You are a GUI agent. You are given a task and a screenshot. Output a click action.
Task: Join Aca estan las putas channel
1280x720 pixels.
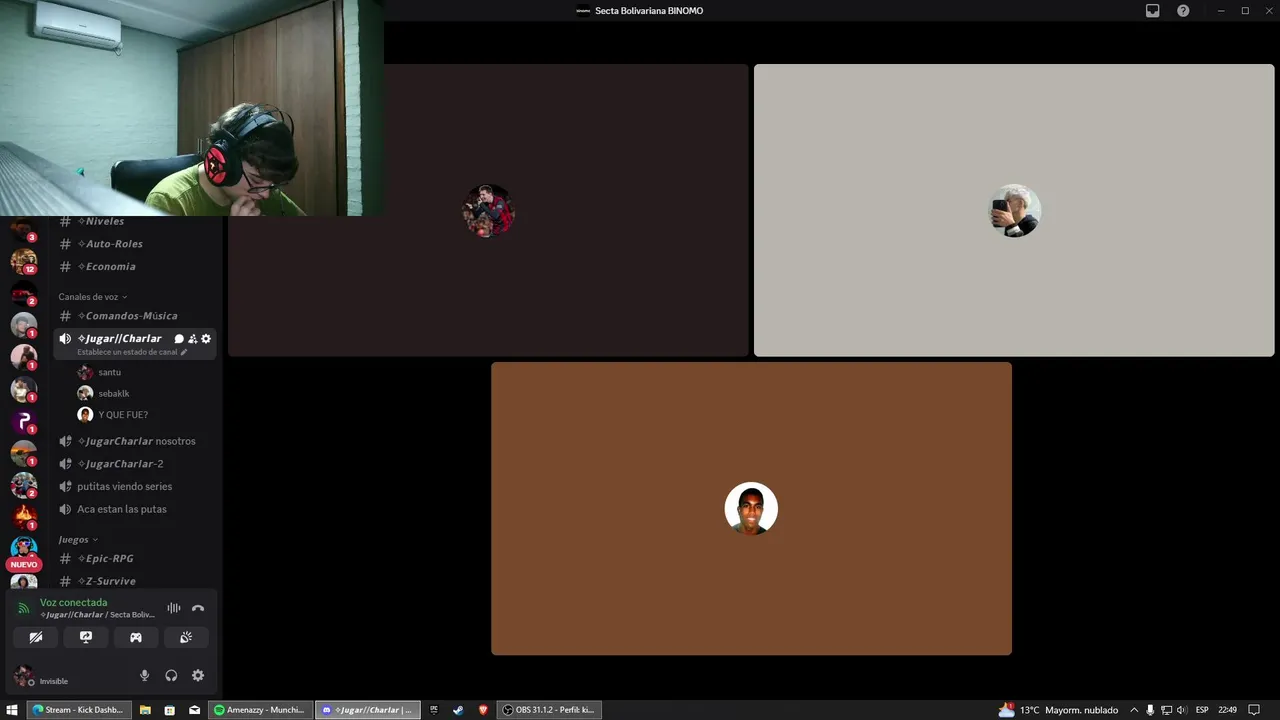pos(133,510)
